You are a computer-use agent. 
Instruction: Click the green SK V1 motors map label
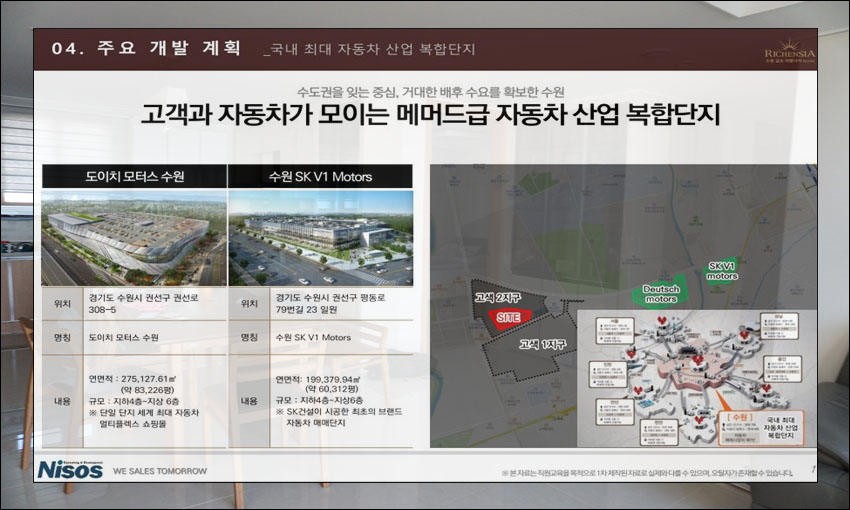coord(722,271)
